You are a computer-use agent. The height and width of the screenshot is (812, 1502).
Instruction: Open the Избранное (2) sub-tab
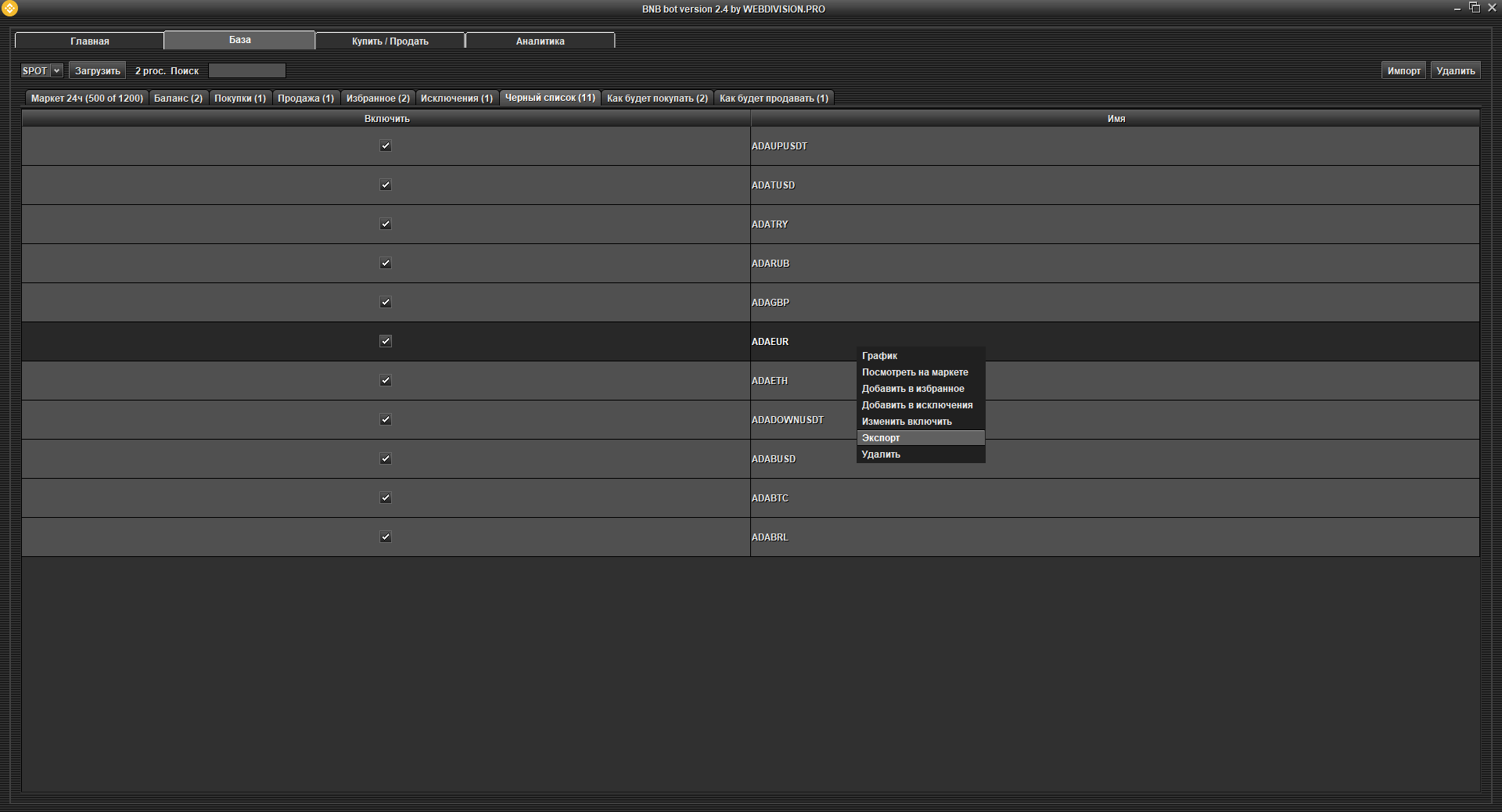[x=378, y=99]
